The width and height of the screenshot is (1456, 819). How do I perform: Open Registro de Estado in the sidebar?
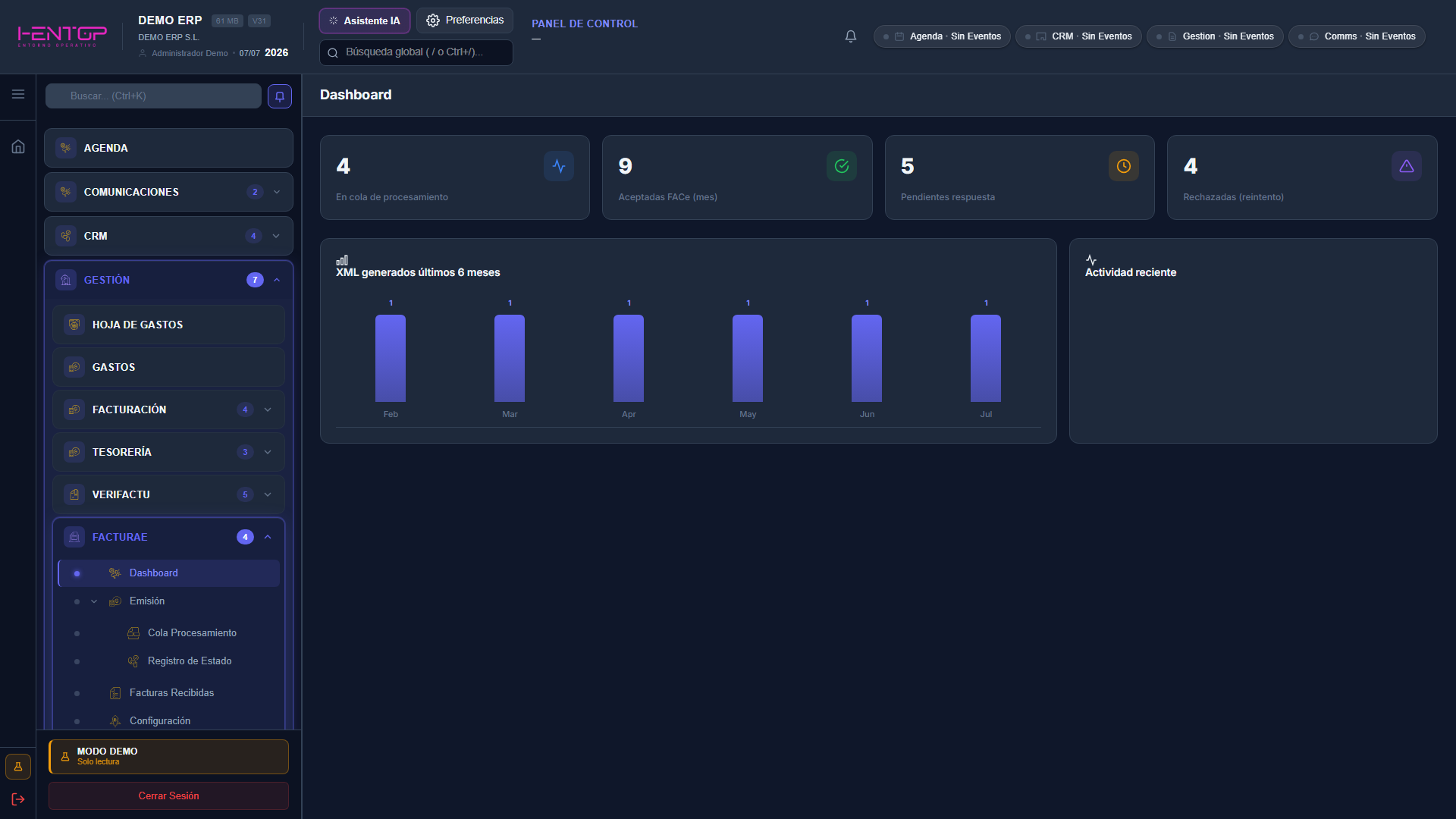point(168,661)
